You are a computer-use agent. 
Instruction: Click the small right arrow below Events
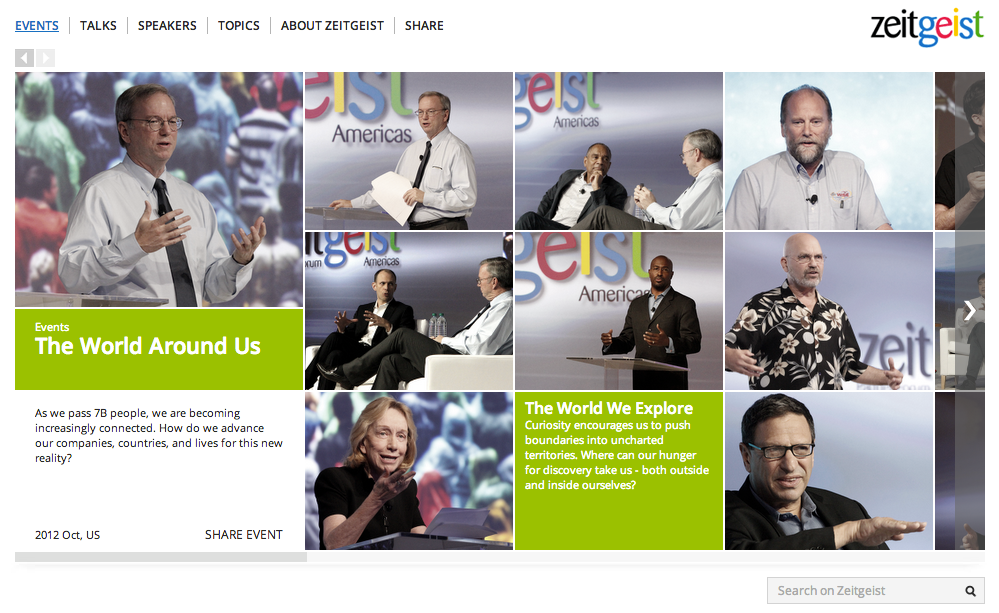pyautogui.click(x=45, y=58)
